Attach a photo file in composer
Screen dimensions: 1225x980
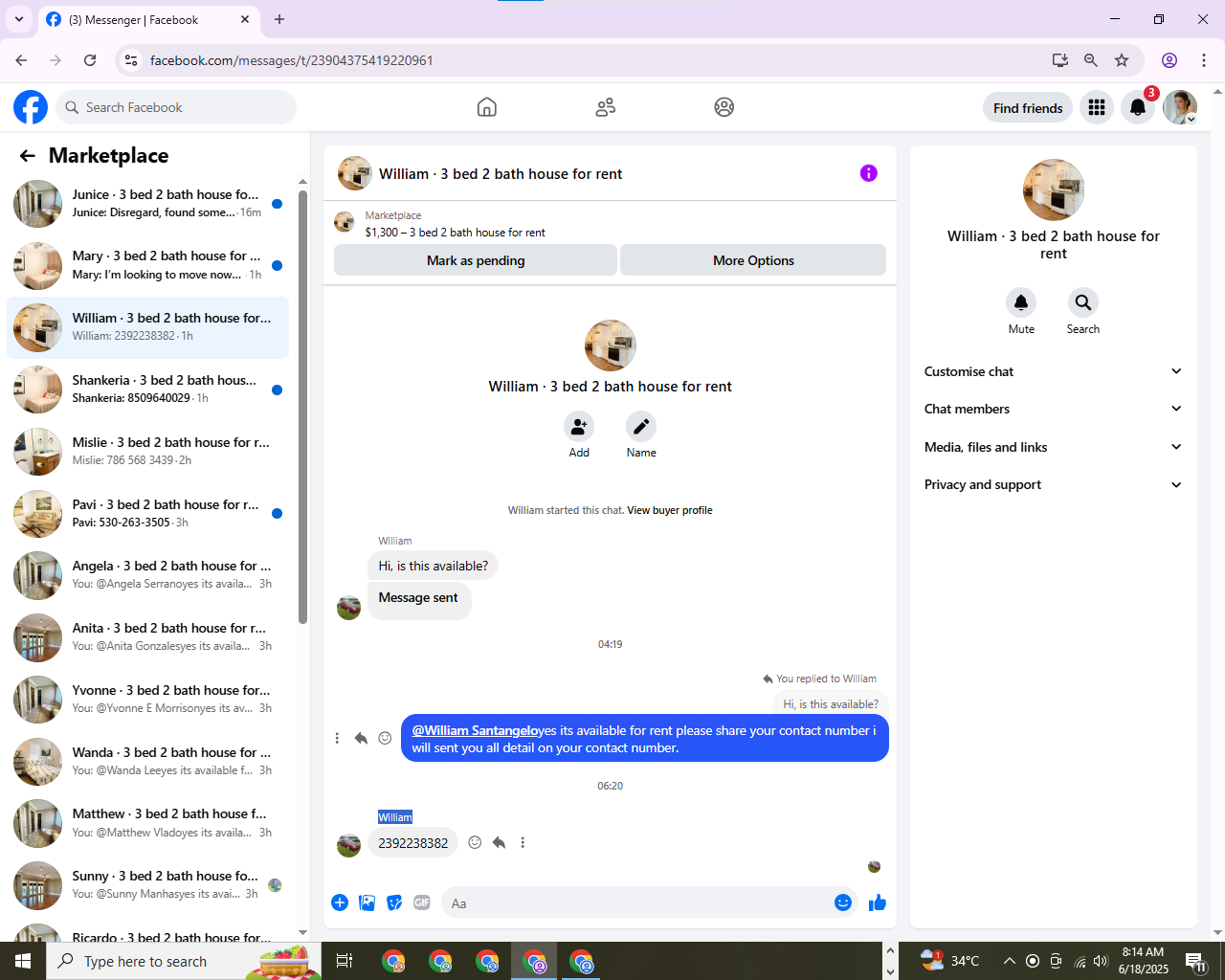pyautogui.click(x=367, y=902)
